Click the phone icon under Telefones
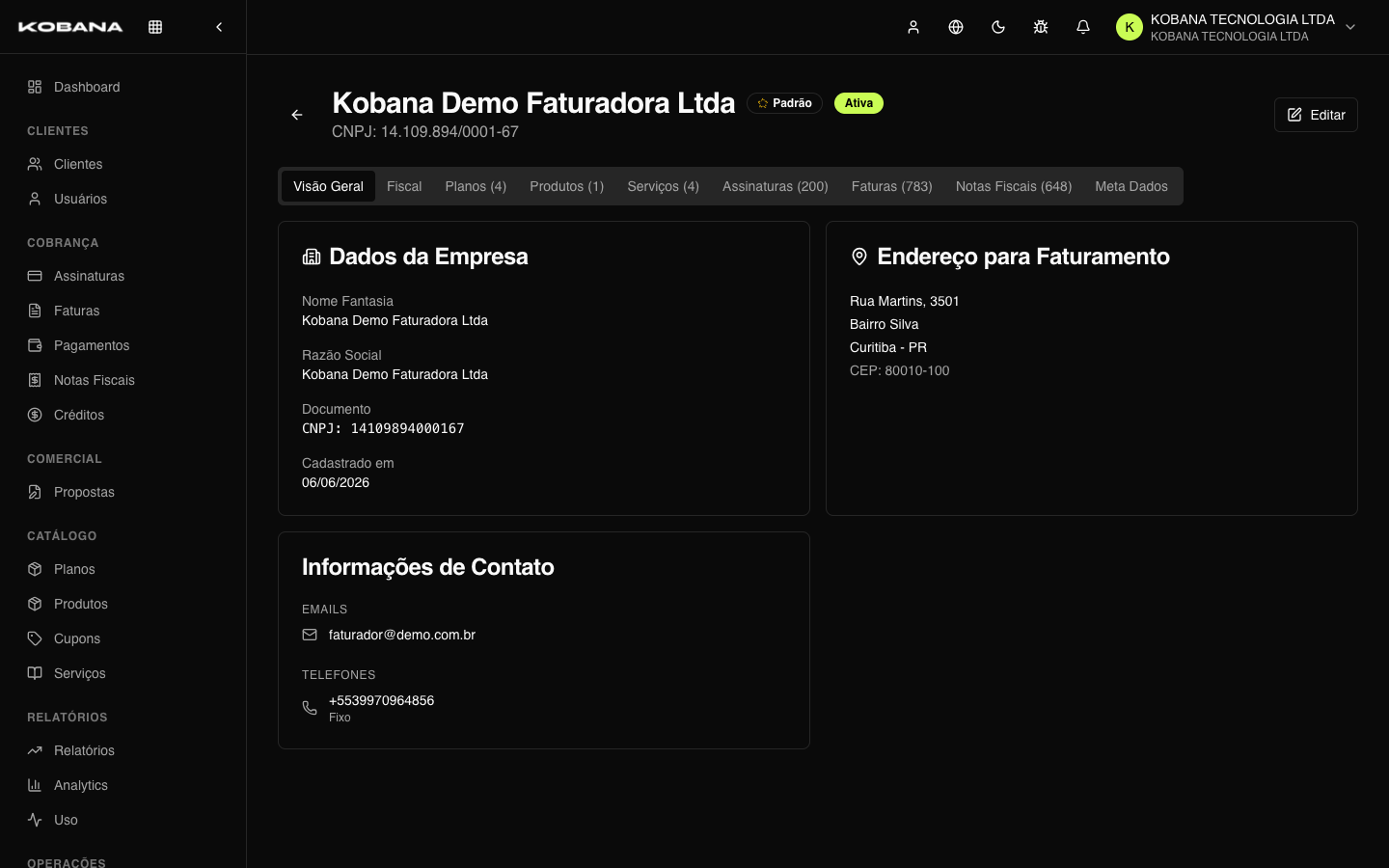 (310, 708)
